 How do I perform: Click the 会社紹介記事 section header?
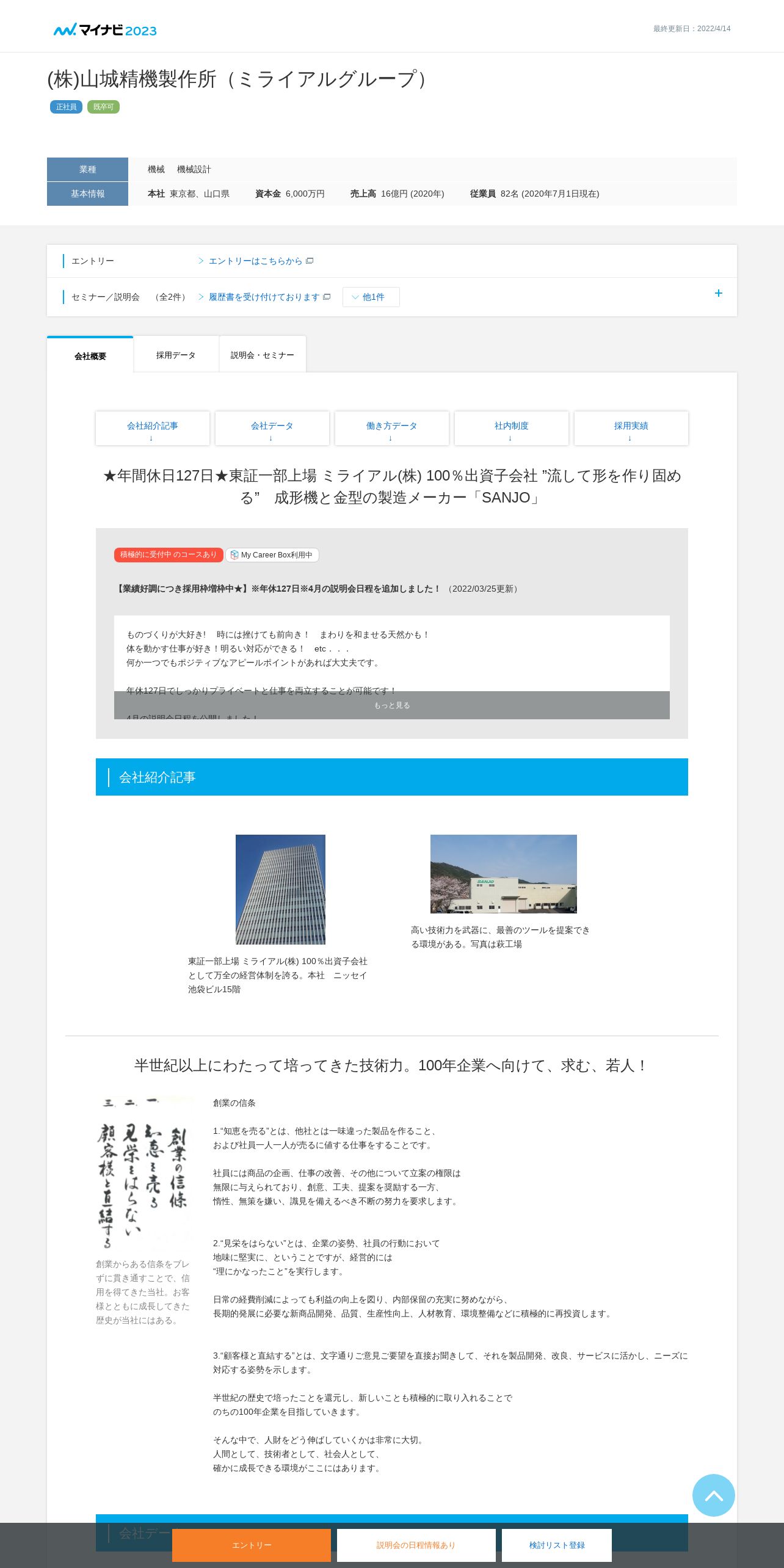[392, 777]
